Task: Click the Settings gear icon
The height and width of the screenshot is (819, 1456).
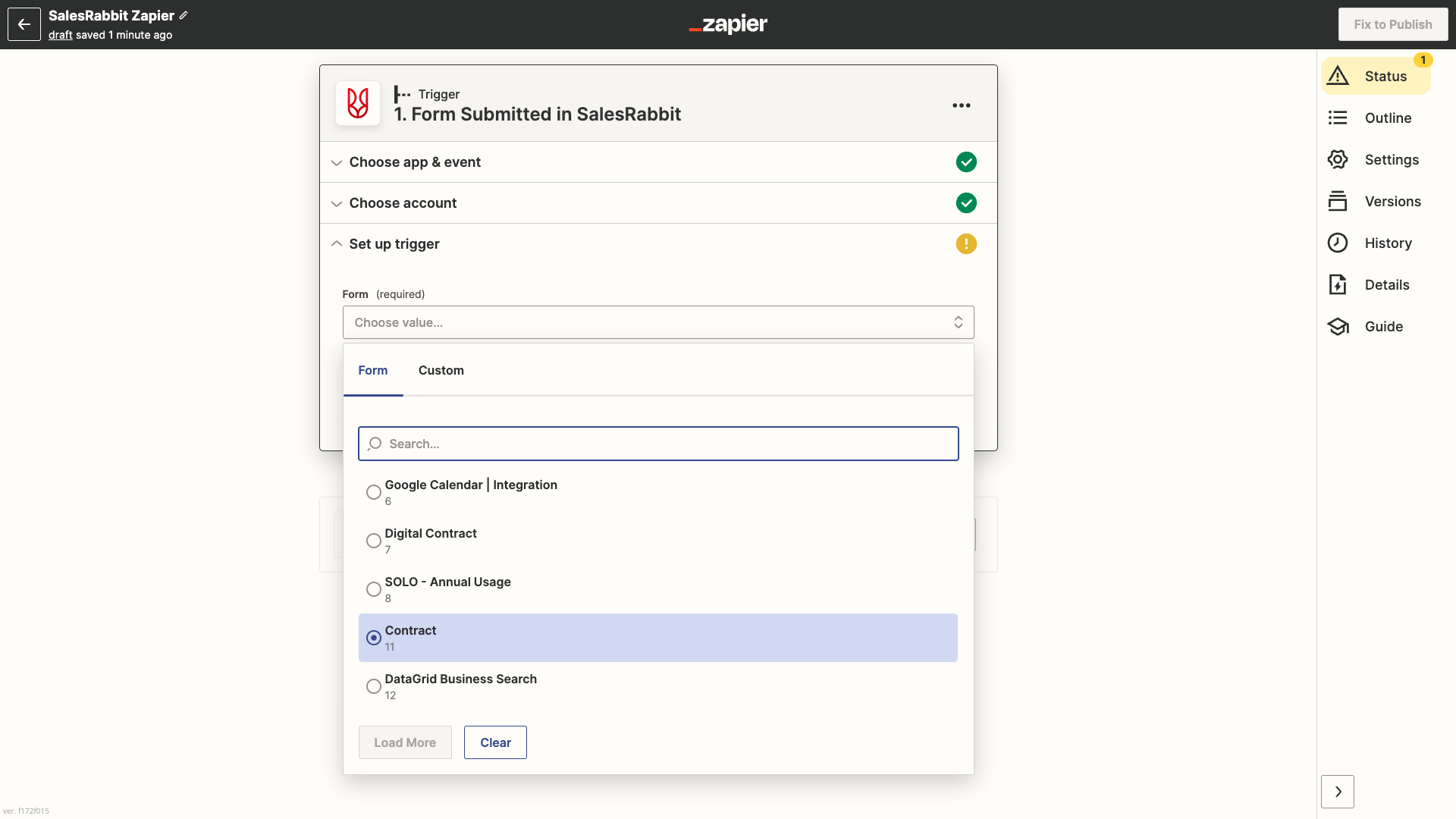Action: tap(1338, 159)
